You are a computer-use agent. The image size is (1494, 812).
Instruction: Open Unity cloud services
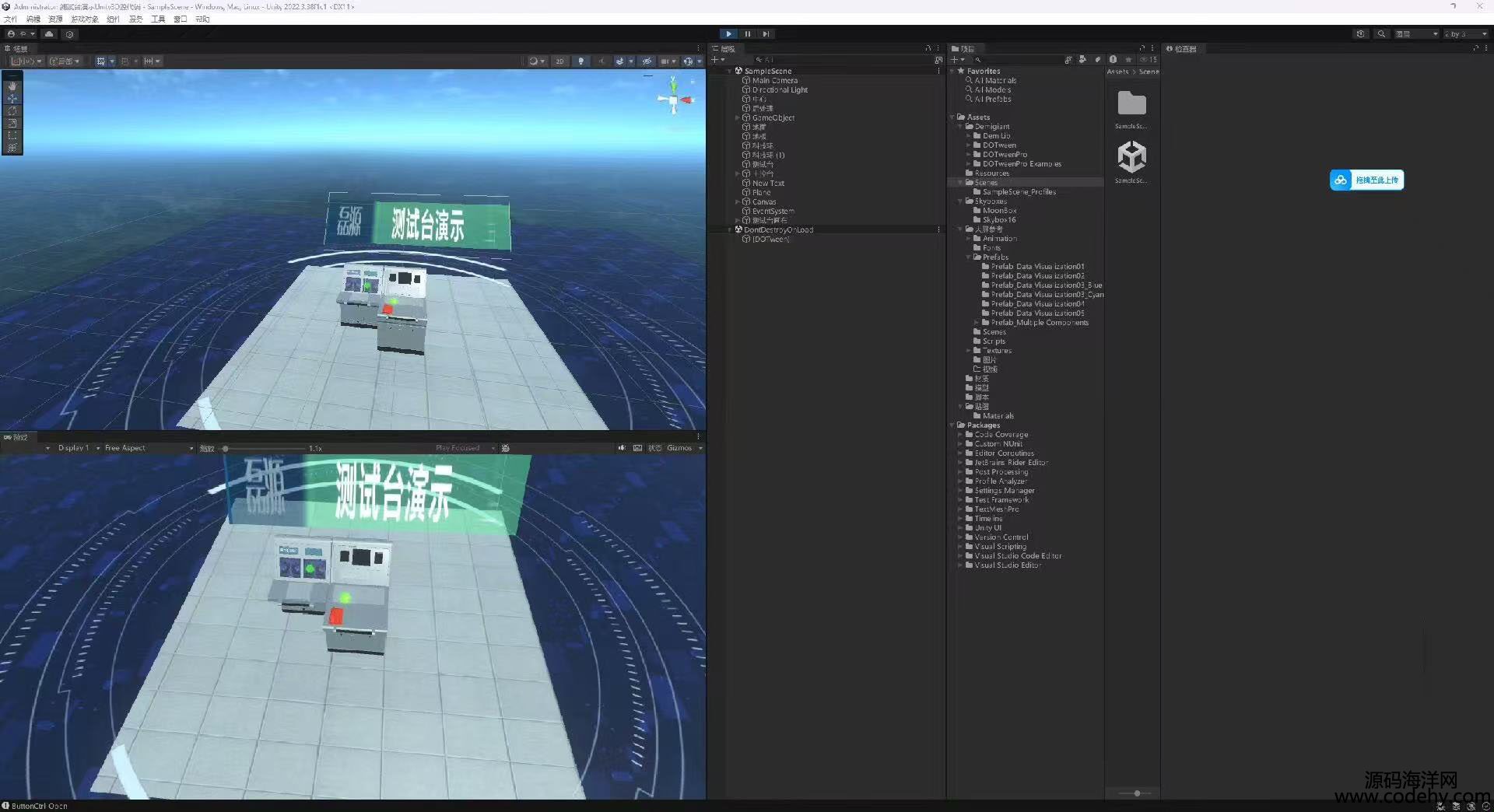tap(49, 34)
